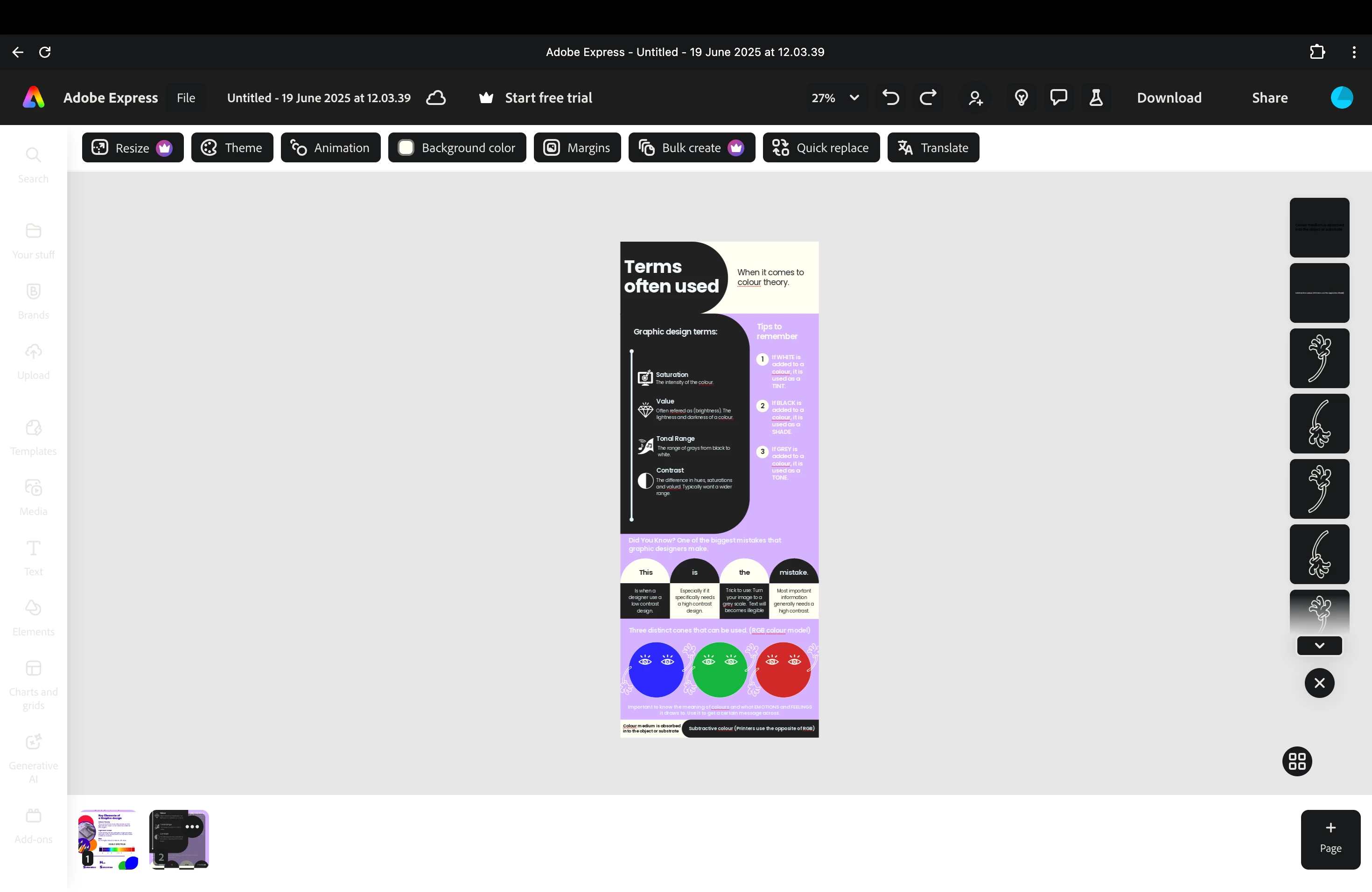
Task: Close the layers stack panel
Action: [x=1319, y=683]
